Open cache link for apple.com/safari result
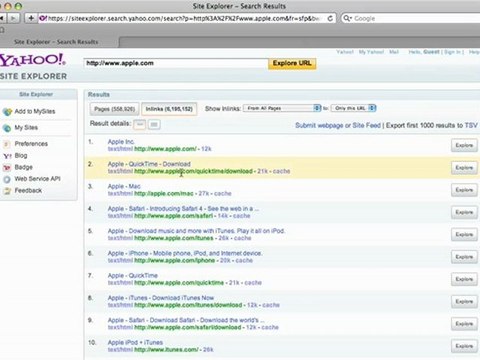The height and width of the screenshot is (360, 480). coord(241,216)
